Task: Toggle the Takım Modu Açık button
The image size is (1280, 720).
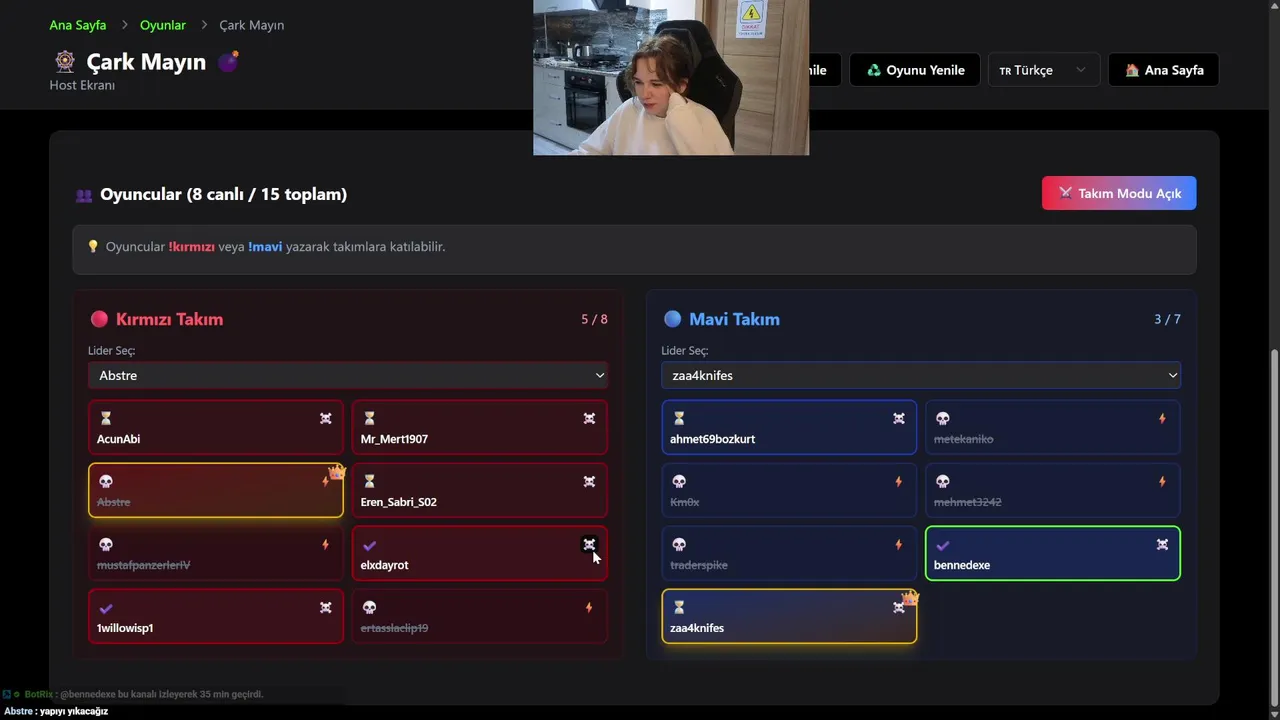Action: 1119,193
